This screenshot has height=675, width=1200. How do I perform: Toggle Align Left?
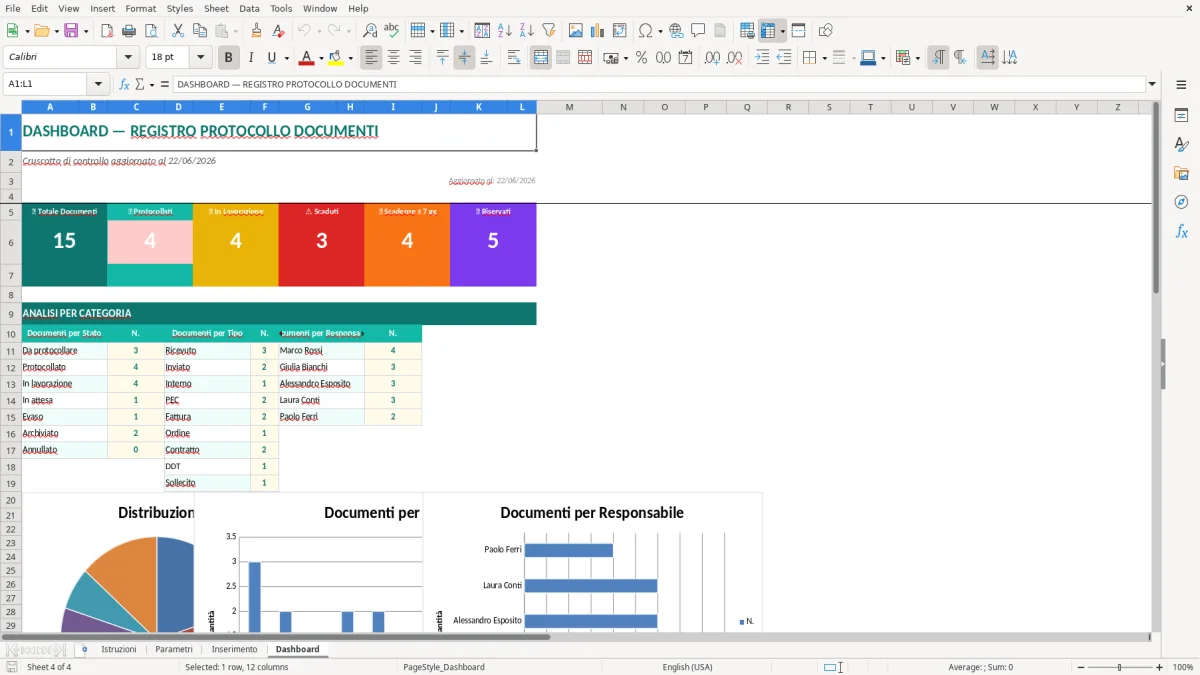[x=371, y=58]
